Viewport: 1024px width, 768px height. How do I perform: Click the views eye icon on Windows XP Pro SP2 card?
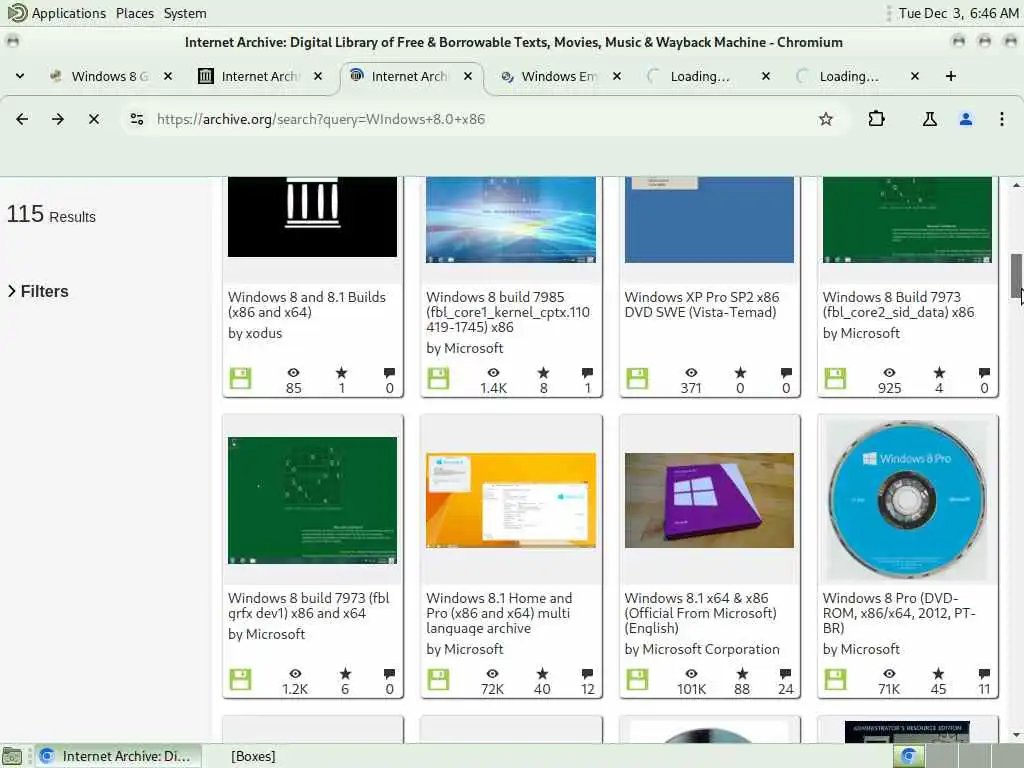pyautogui.click(x=691, y=373)
